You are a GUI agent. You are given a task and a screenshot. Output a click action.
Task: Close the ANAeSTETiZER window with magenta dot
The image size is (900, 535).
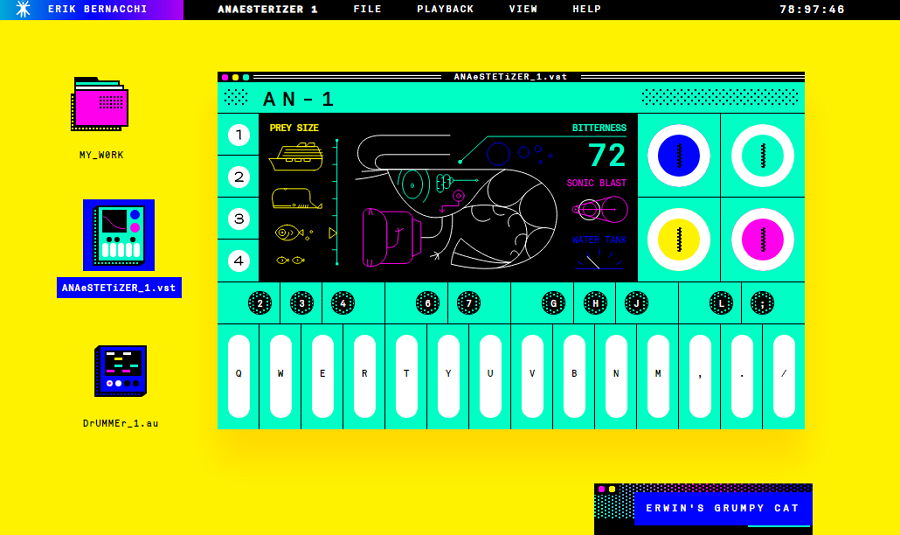click(225, 77)
